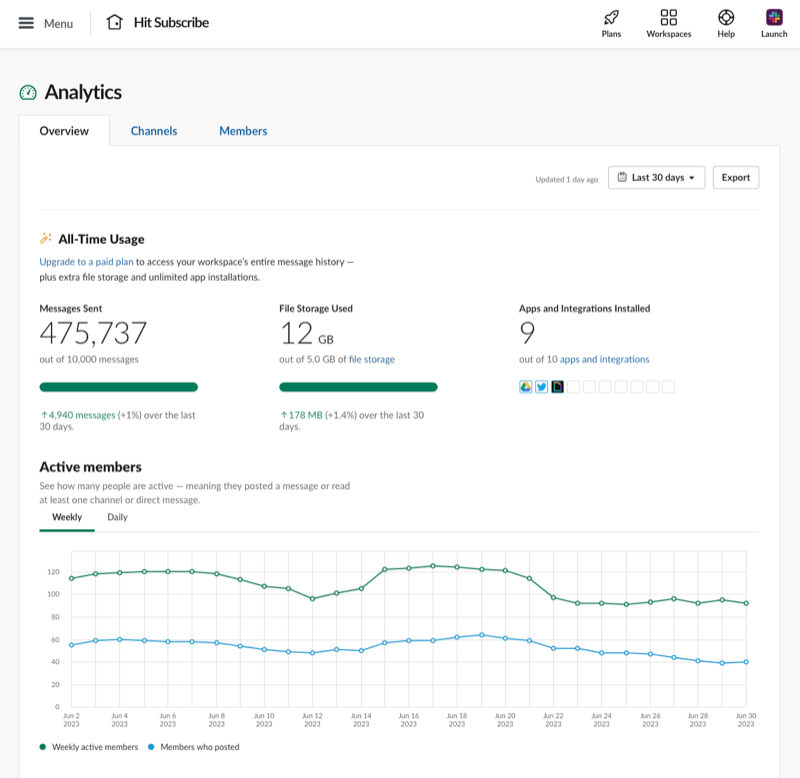Viewport: 800px width, 778px height.
Task: Click the Google Drive app icon
Action: pyautogui.click(x=526, y=387)
